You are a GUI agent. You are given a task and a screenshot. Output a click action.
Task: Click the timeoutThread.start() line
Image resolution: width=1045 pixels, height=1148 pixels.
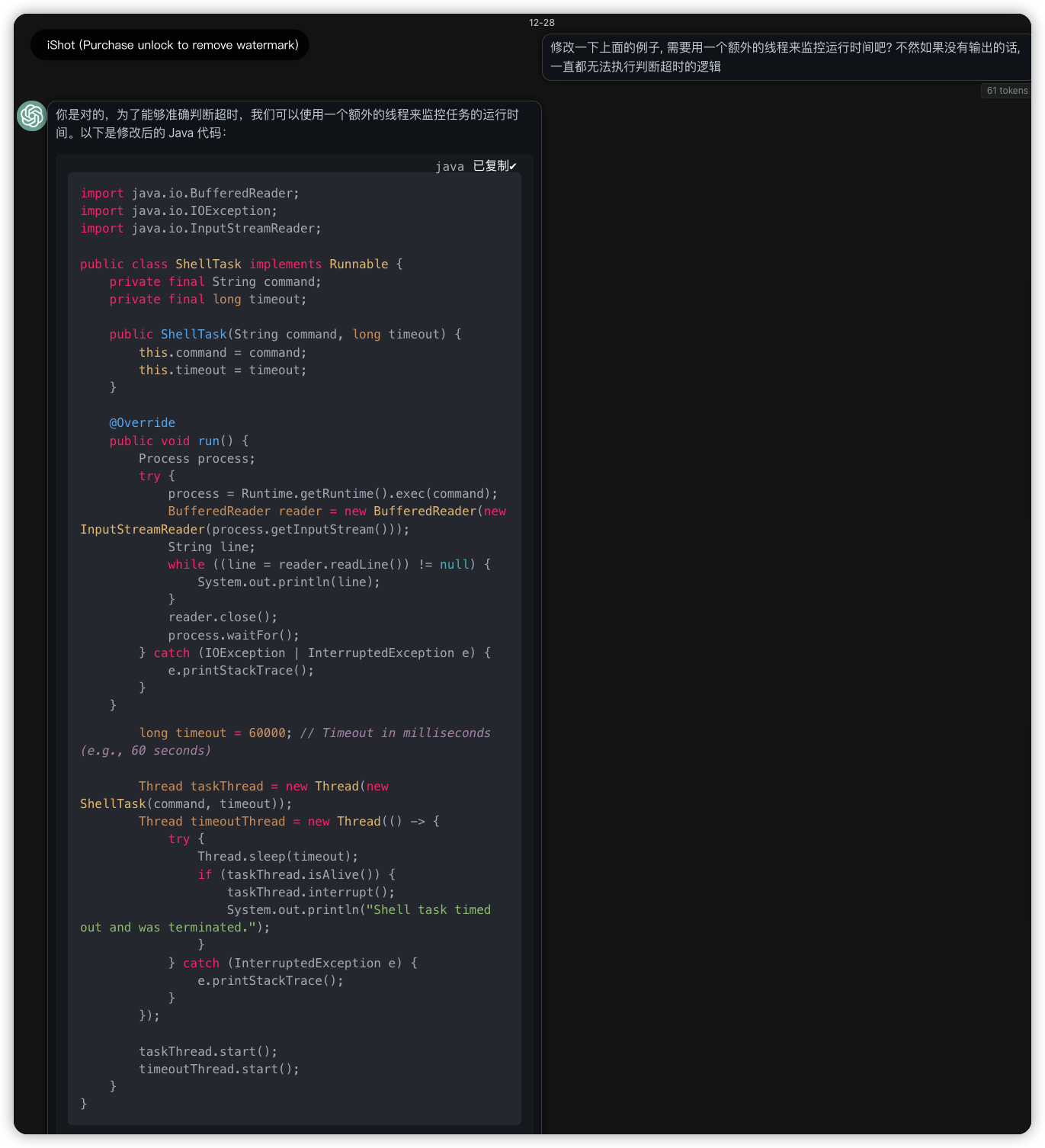[x=219, y=1069]
